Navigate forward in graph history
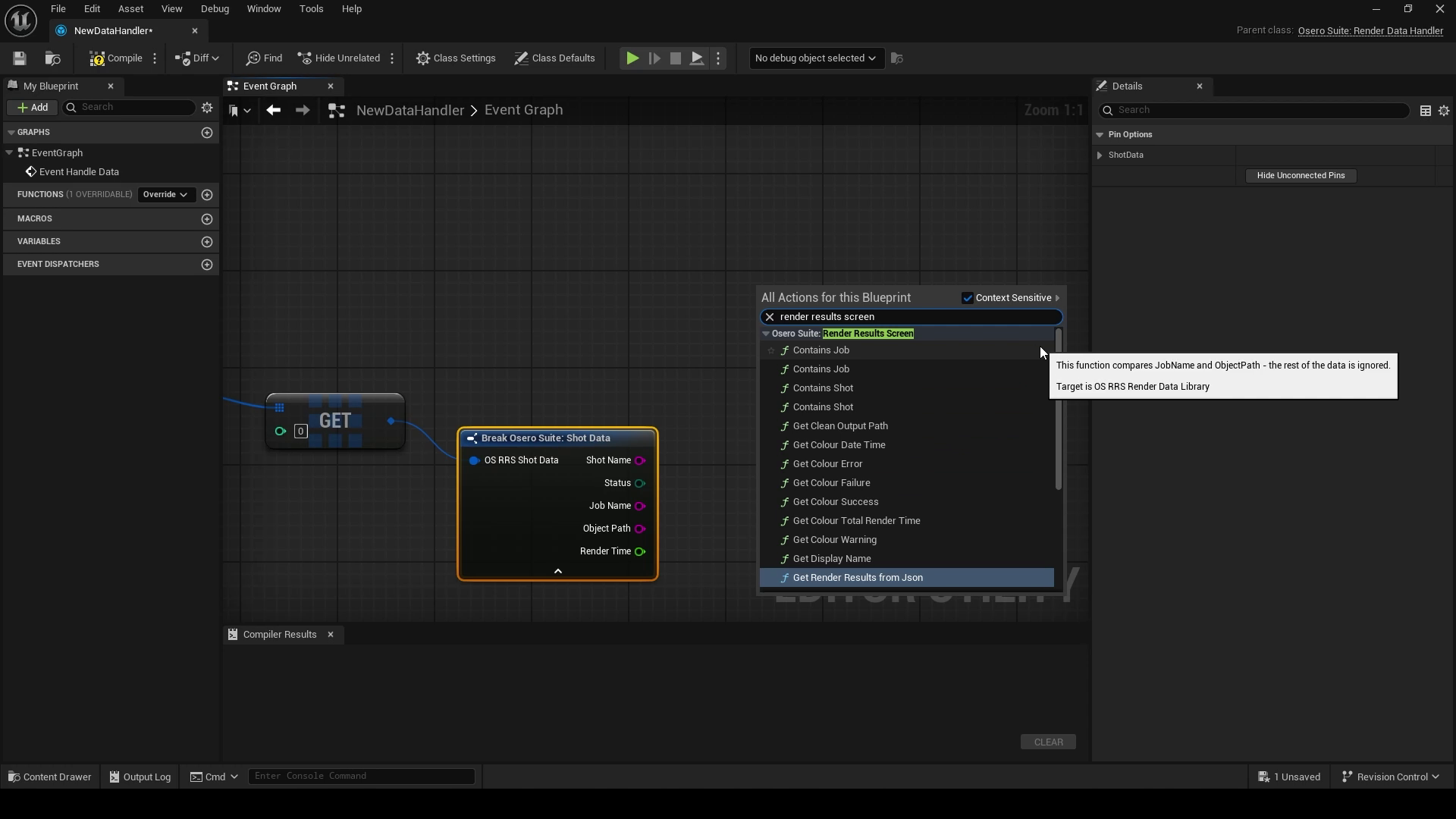The width and height of the screenshot is (1456, 819). point(303,111)
